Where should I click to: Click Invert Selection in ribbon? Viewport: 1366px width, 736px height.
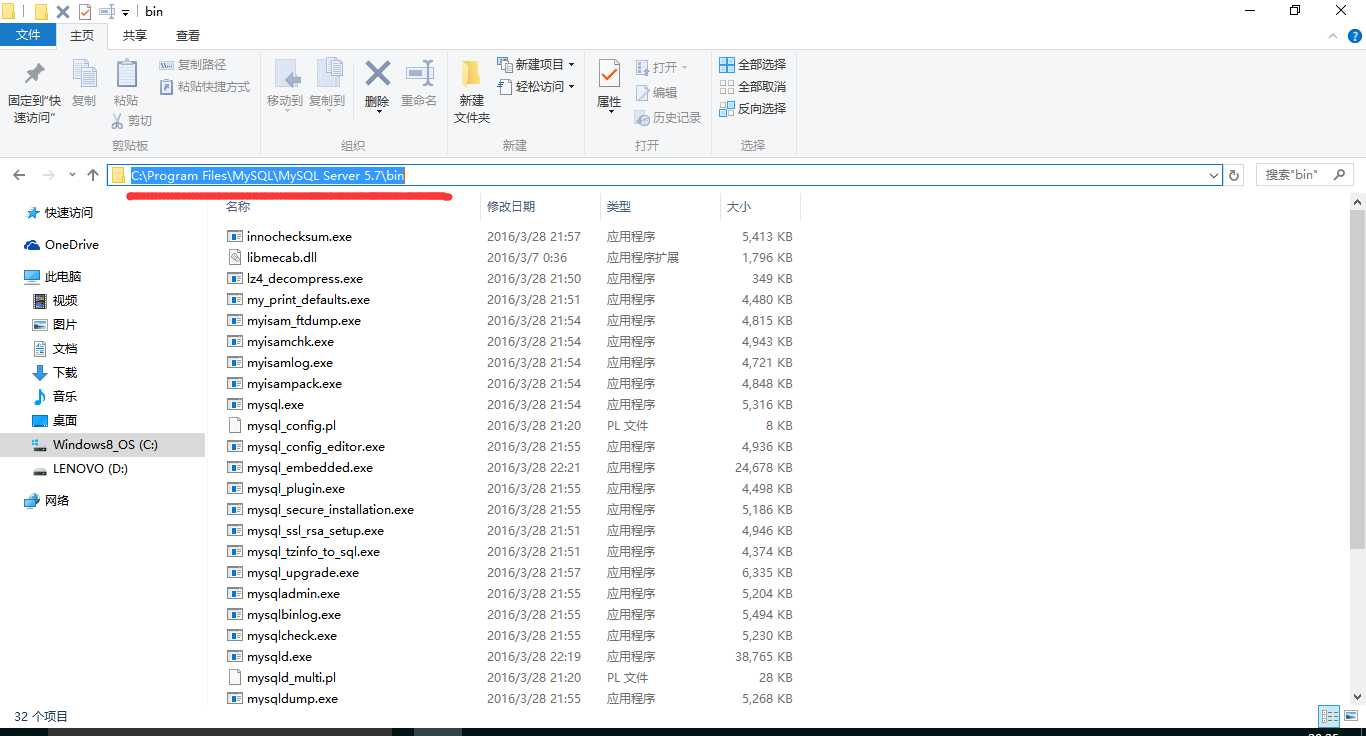tap(752, 109)
